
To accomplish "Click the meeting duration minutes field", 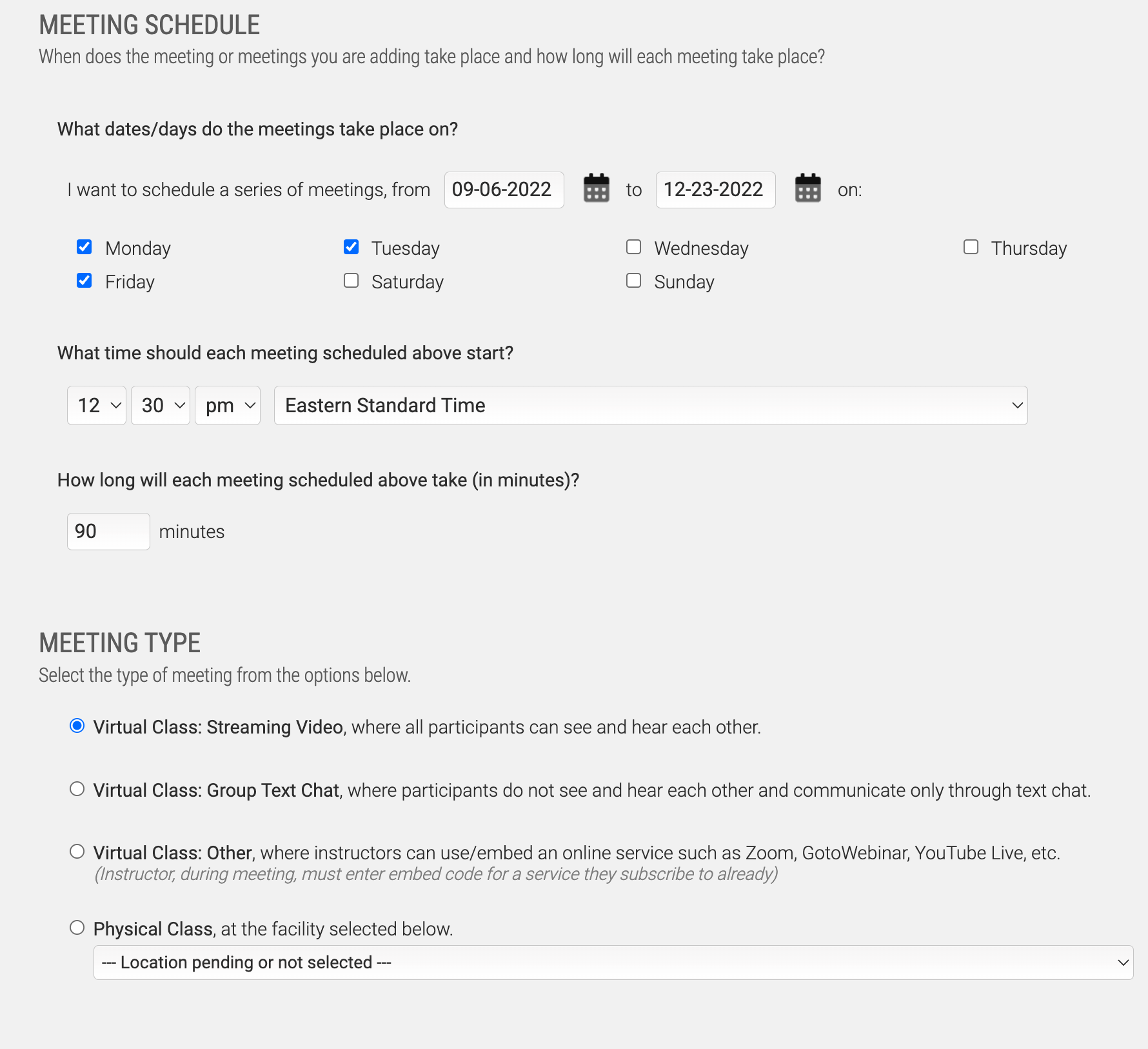I will pyautogui.click(x=108, y=532).
